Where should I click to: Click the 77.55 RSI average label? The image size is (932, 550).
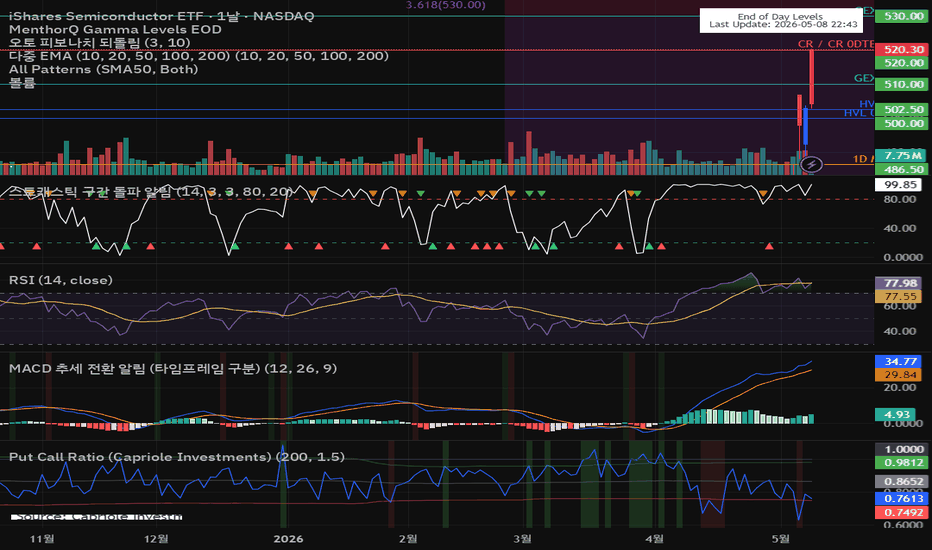point(900,296)
